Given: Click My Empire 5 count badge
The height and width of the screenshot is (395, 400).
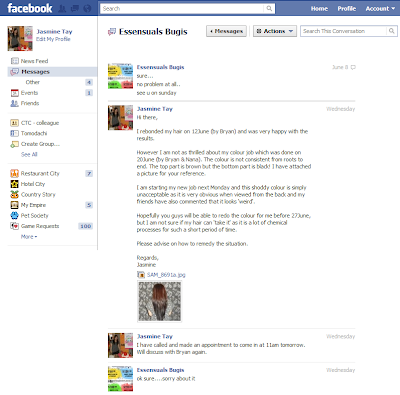Looking at the screenshot, I should [89, 205].
